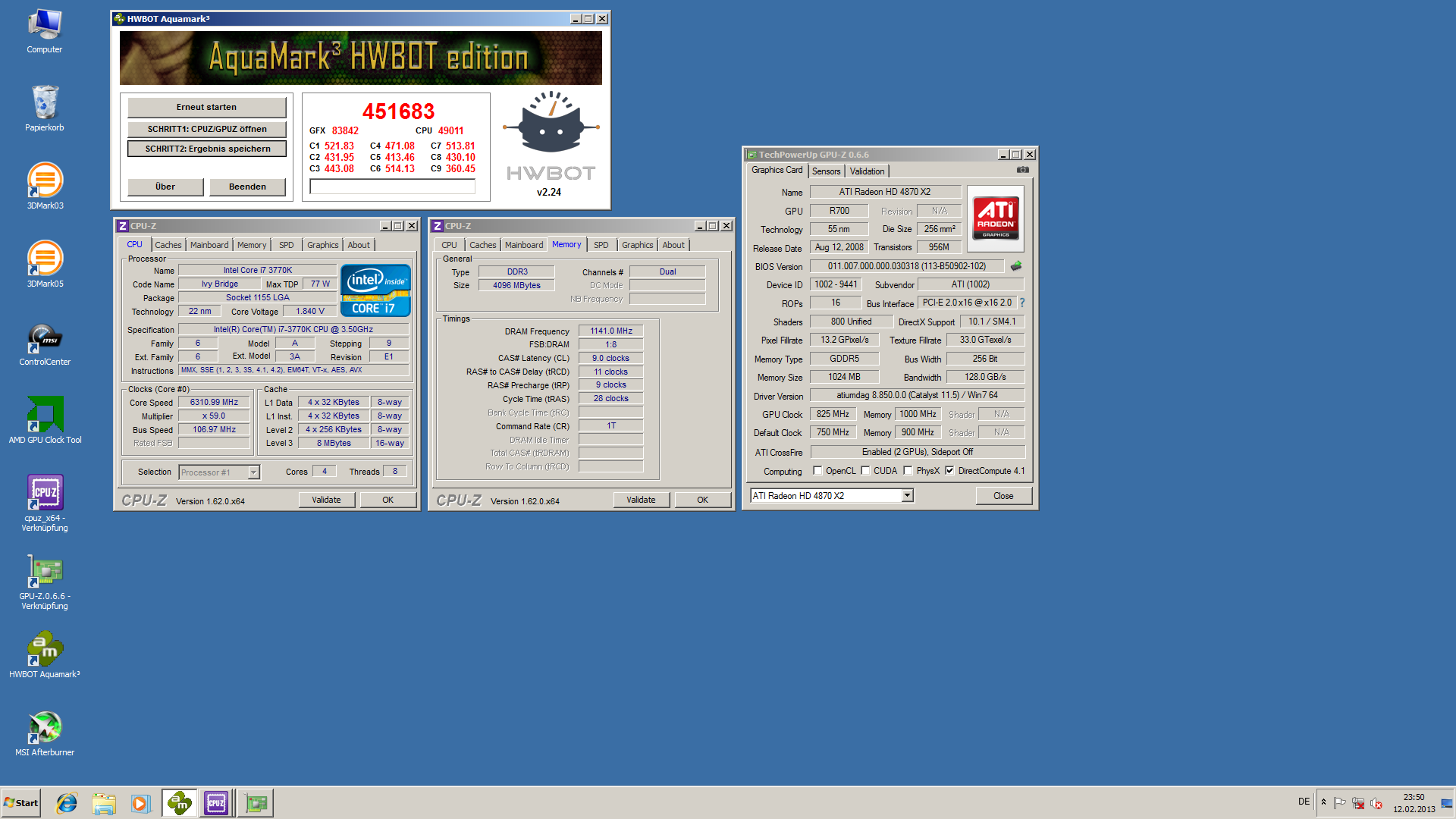Switch to GPU-Z taskbar button

coord(256,803)
